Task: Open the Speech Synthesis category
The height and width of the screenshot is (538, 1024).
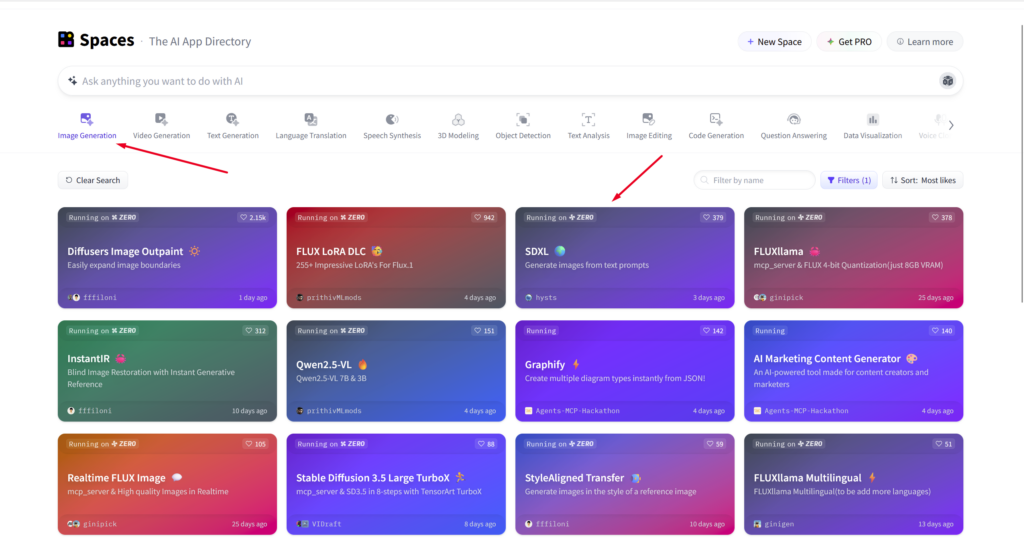Action: (392, 126)
